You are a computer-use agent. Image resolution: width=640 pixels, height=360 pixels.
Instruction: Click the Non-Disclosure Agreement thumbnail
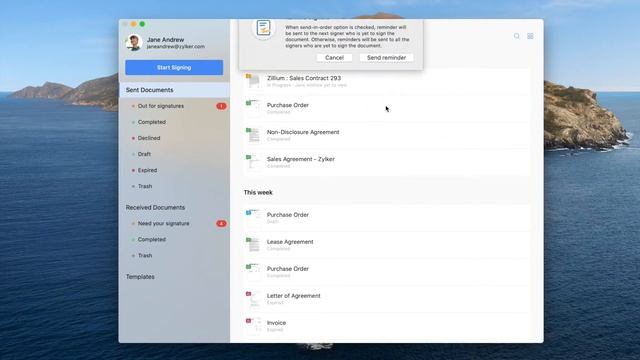(x=253, y=135)
